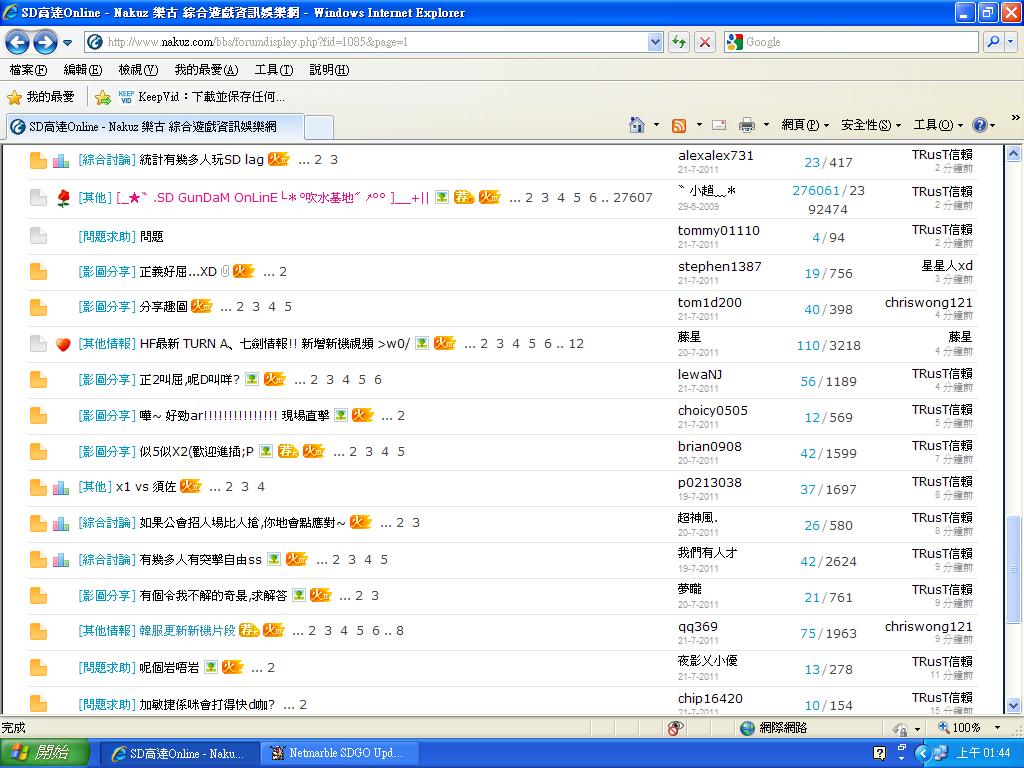Open author profile alexalex731

tap(716, 155)
